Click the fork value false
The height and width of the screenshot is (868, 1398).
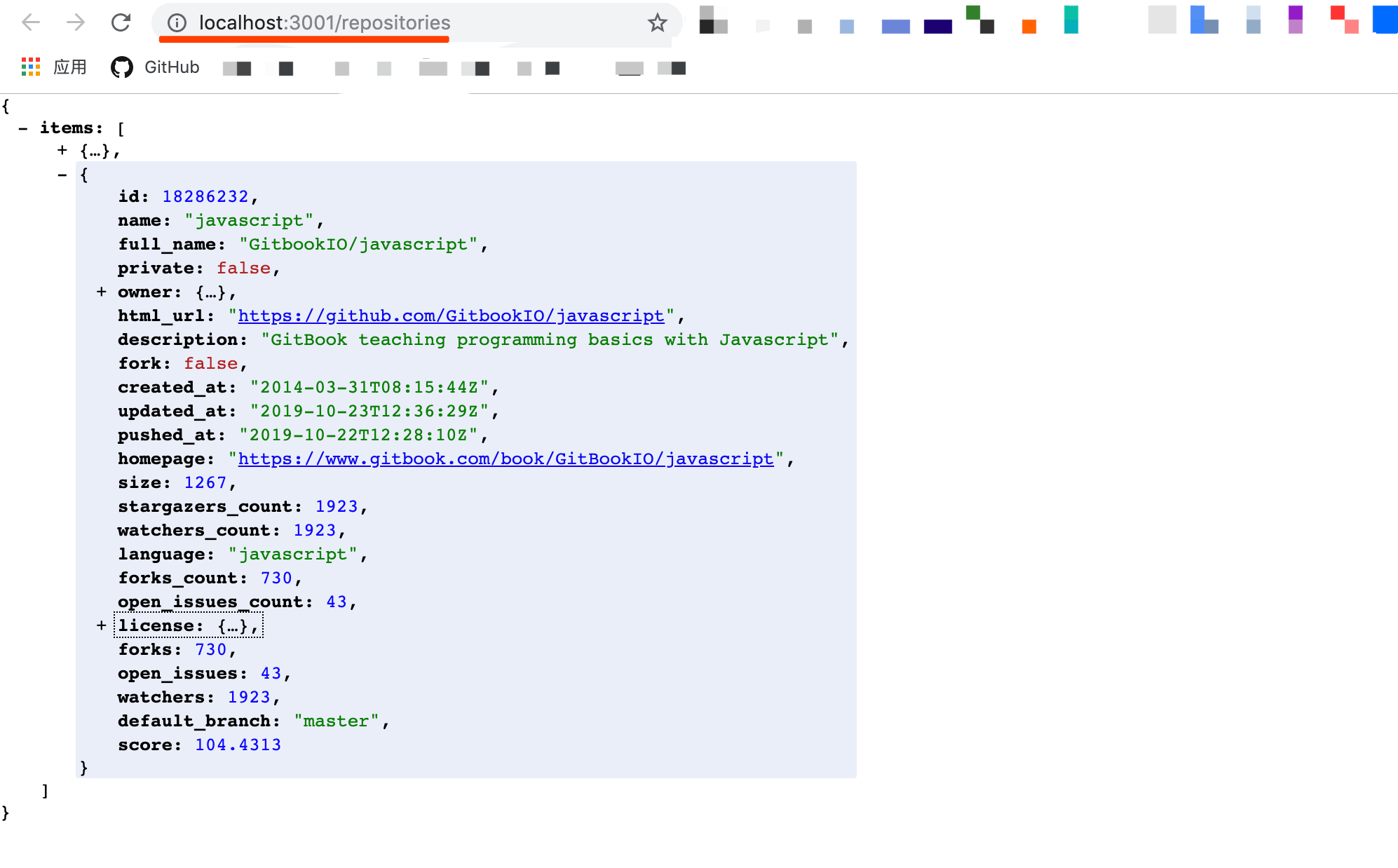pyautogui.click(x=210, y=364)
